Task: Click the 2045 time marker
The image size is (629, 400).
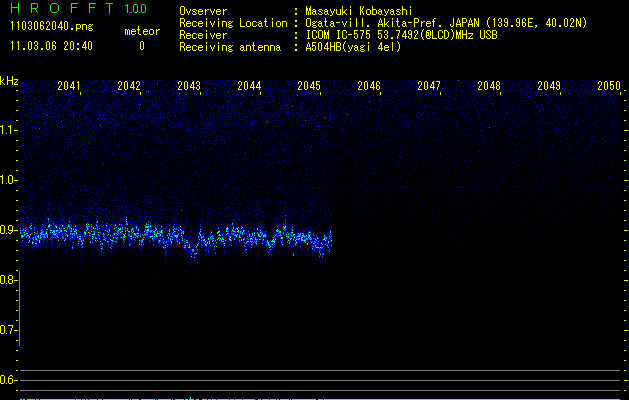Action: pos(309,87)
